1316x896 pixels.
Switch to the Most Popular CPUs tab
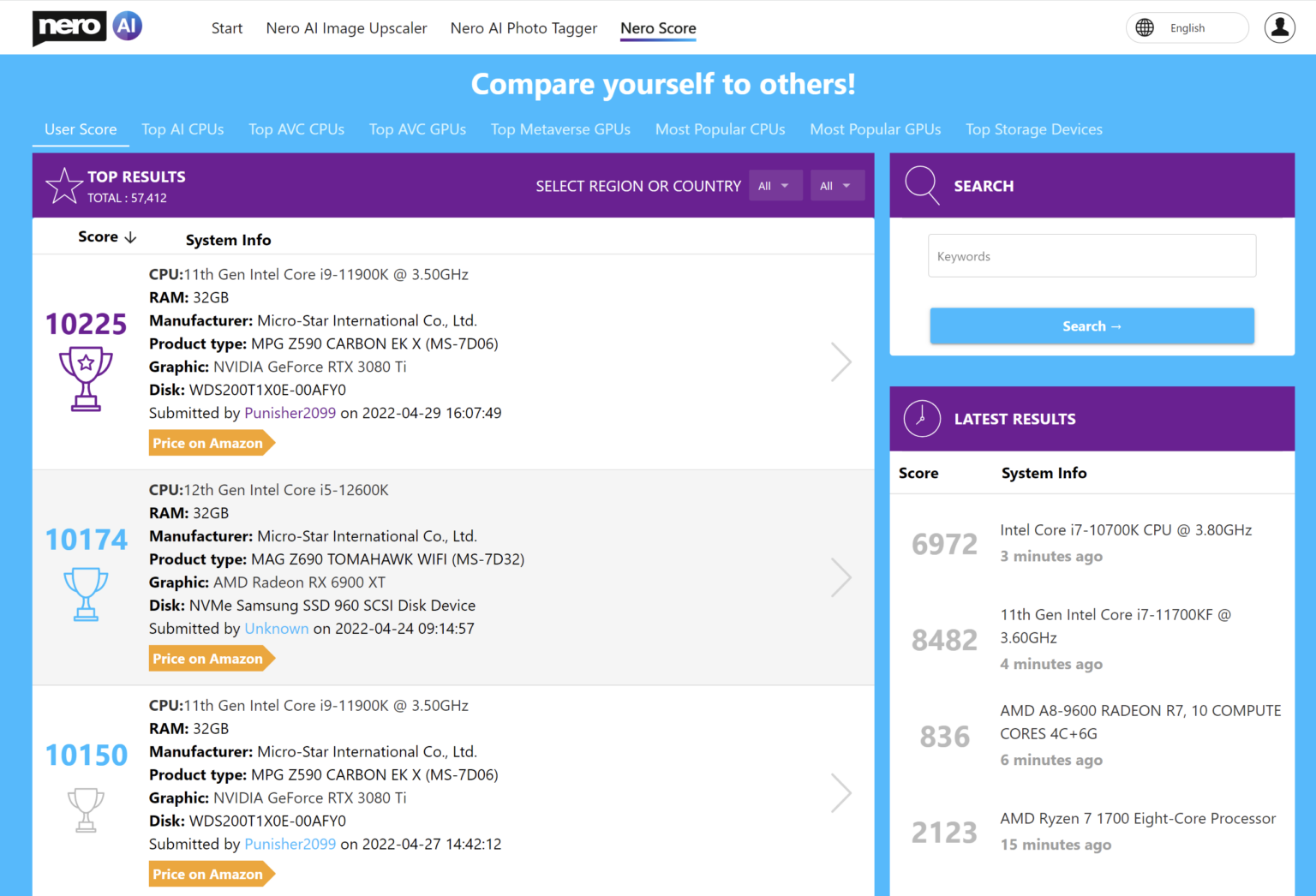point(720,129)
